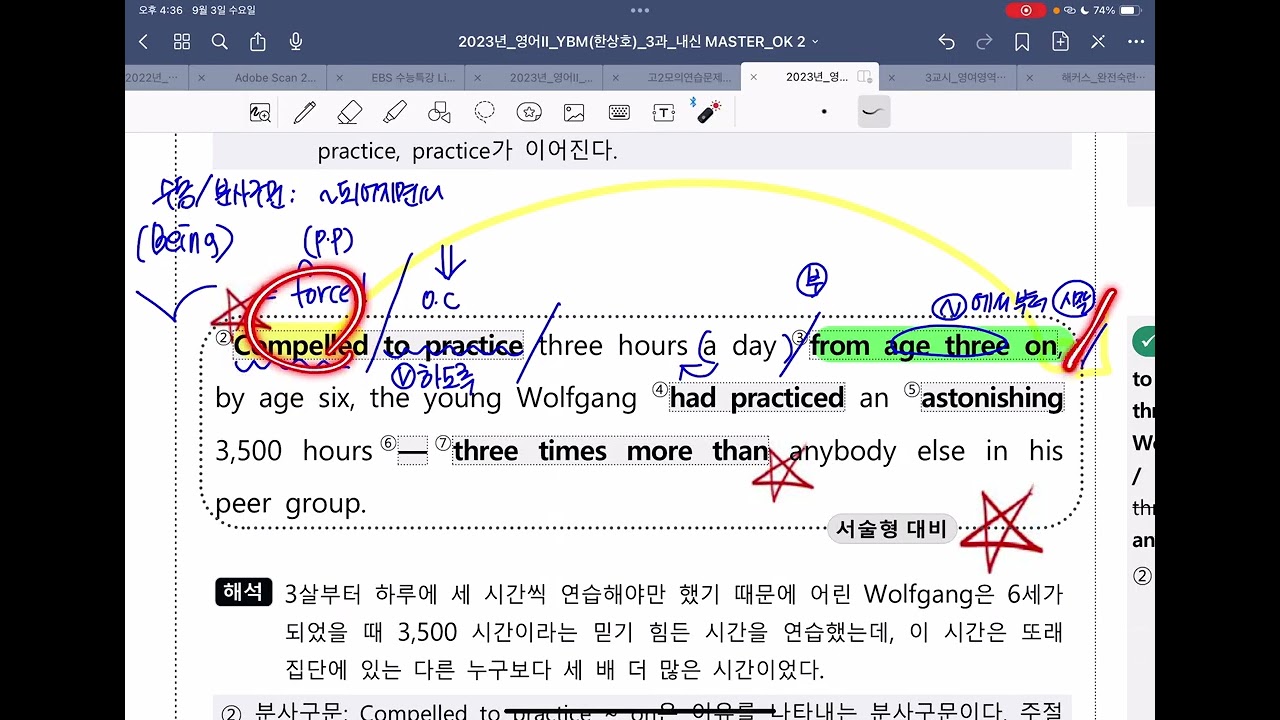Tap the red screen recording indicator
Viewport: 1280px width, 720px height.
click(x=1025, y=10)
